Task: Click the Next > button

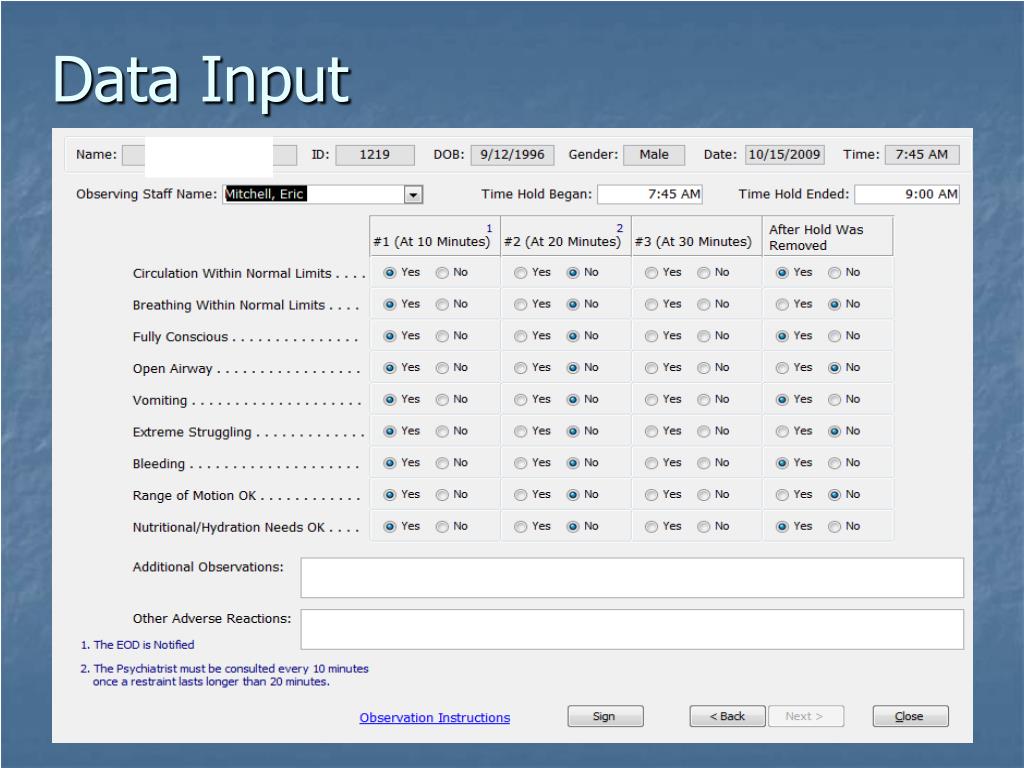Action: pos(805,716)
